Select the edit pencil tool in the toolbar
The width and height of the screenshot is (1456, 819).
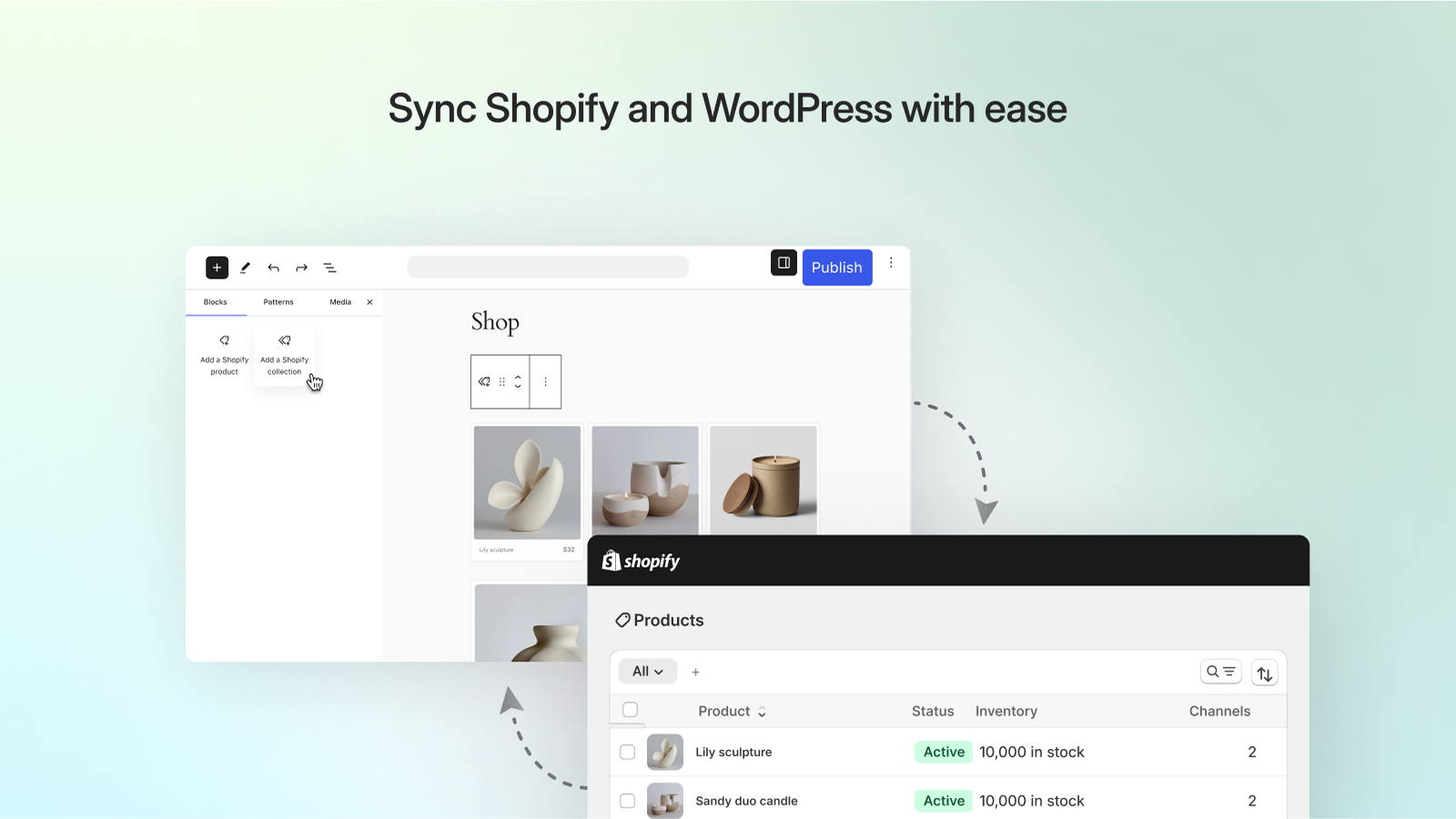click(x=245, y=268)
